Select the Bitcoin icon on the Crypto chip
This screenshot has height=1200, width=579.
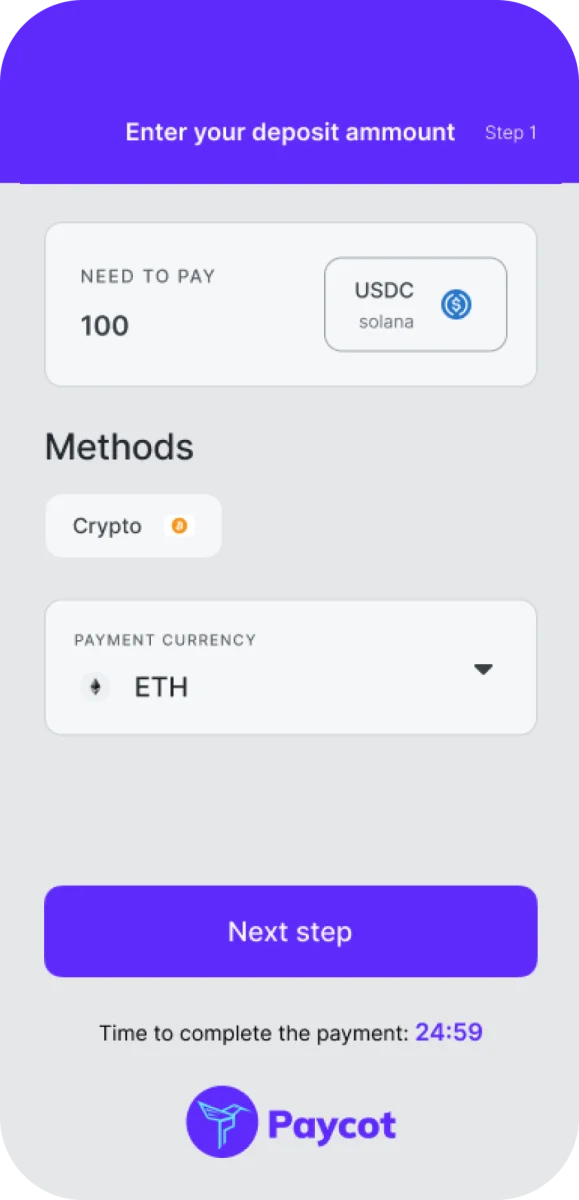click(x=180, y=525)
